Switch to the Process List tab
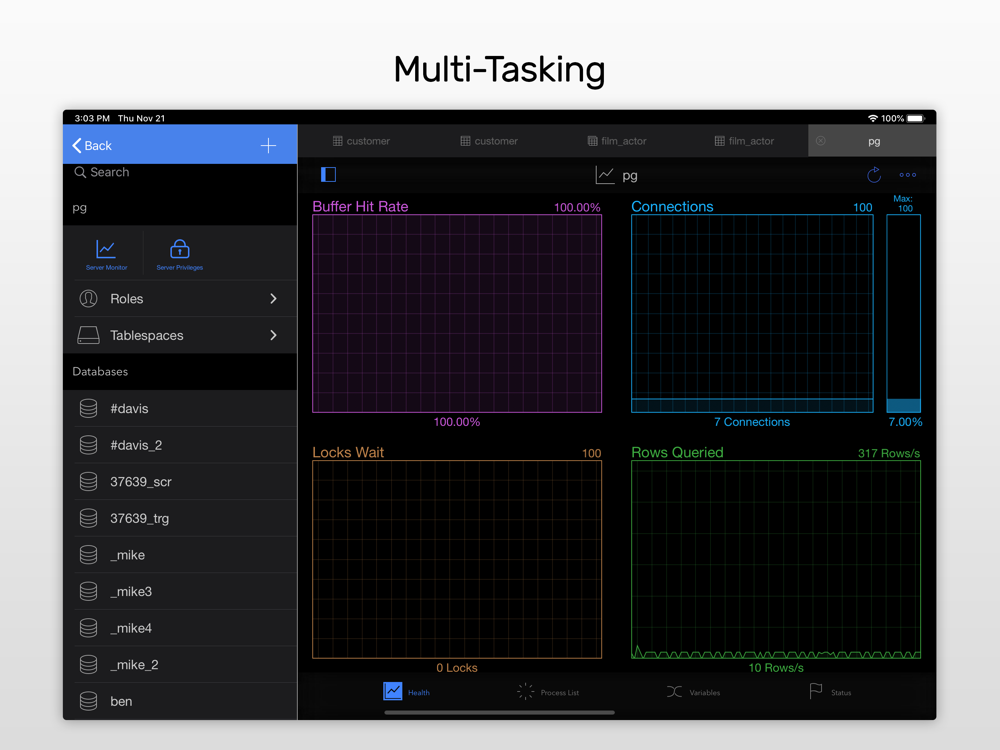The image size is (1000, 750). [x=548, y=692]
